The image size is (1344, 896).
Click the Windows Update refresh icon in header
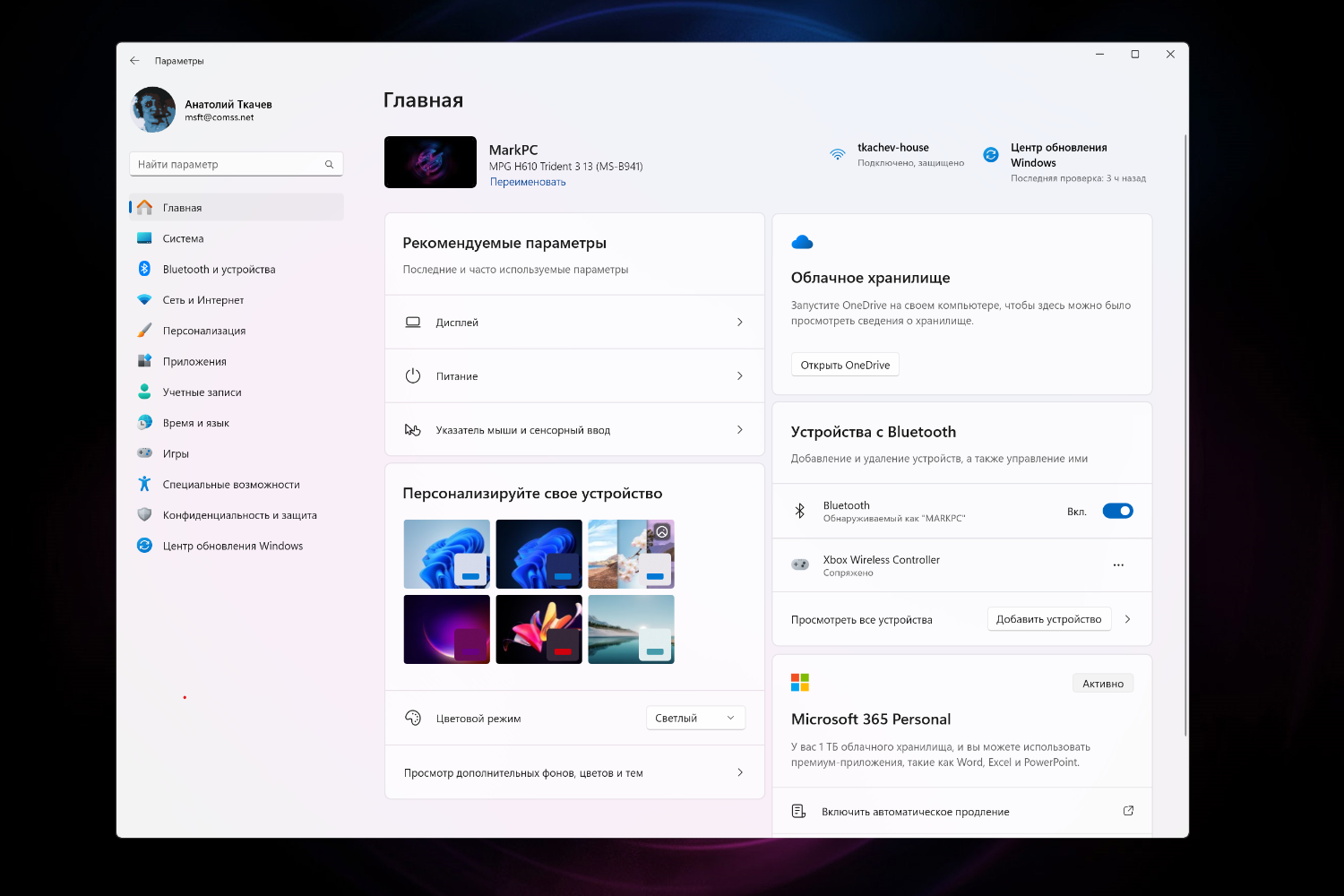click(991, 154)
